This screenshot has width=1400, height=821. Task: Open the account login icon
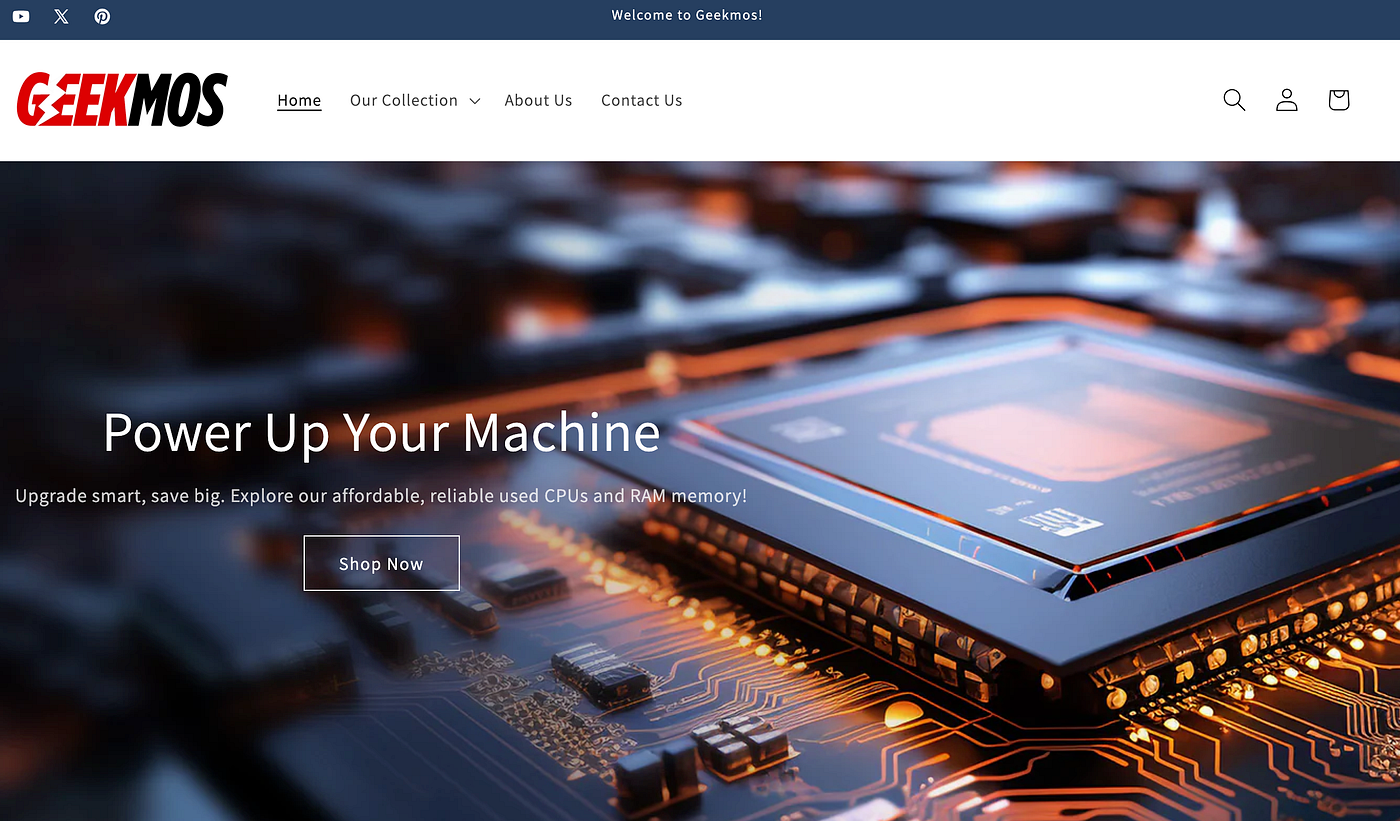tap(1287, 100)
